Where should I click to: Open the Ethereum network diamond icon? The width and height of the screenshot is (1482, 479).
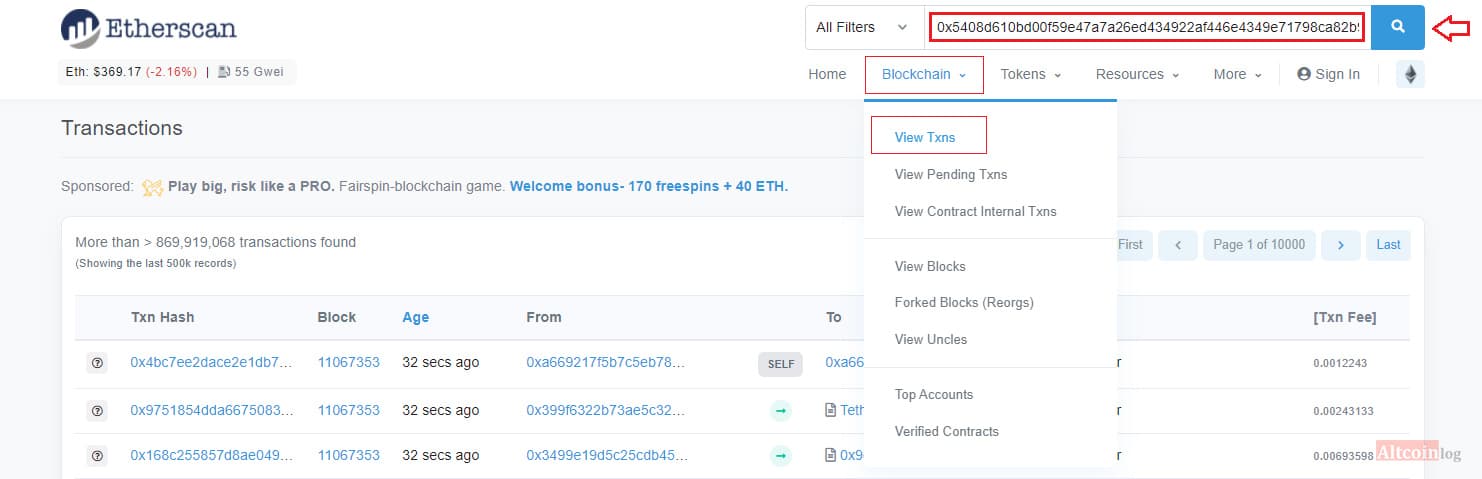(x=1410, y=74)
